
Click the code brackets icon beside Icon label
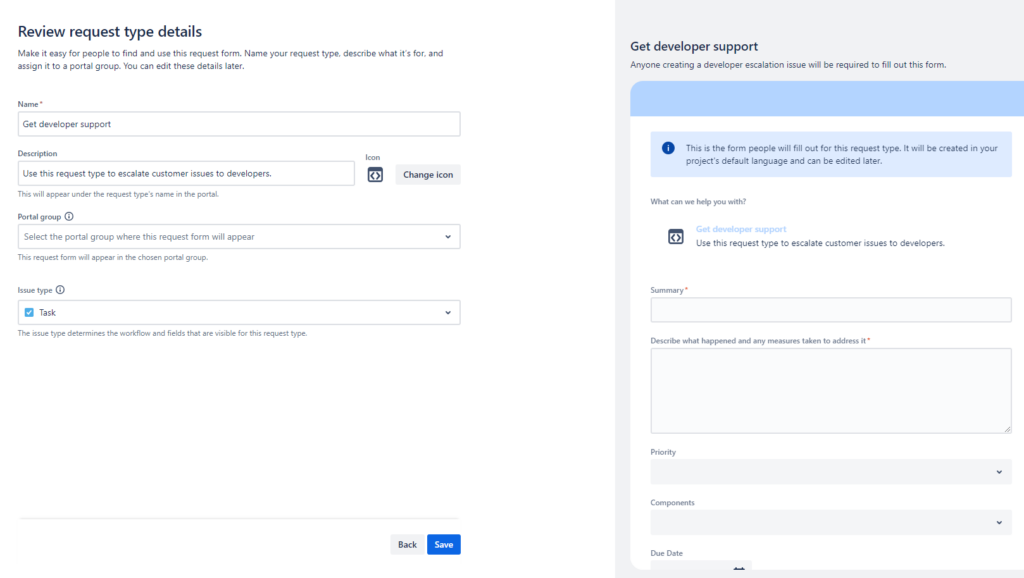pos(375,174)
